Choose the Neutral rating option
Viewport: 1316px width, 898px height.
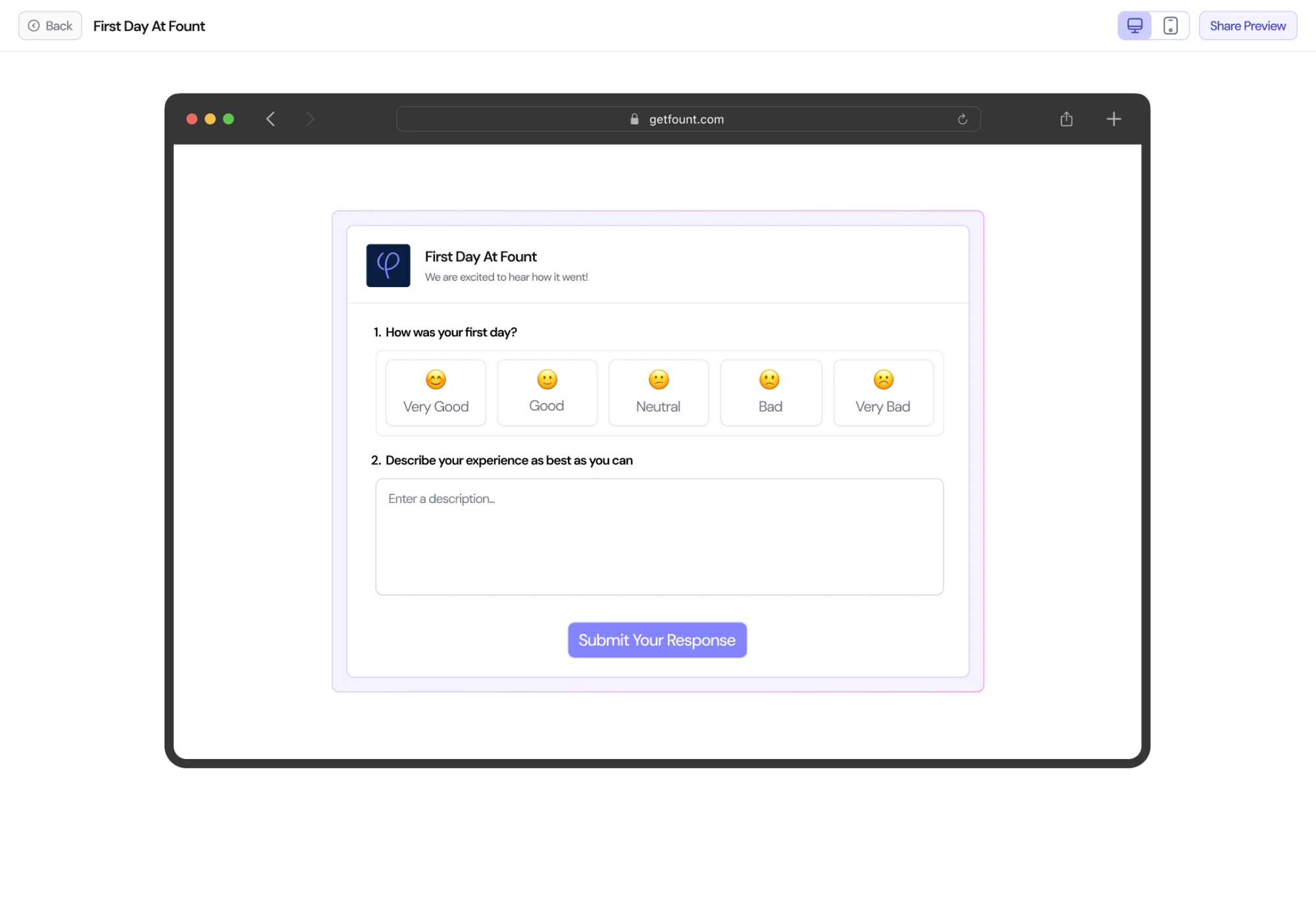coord(658,393)
